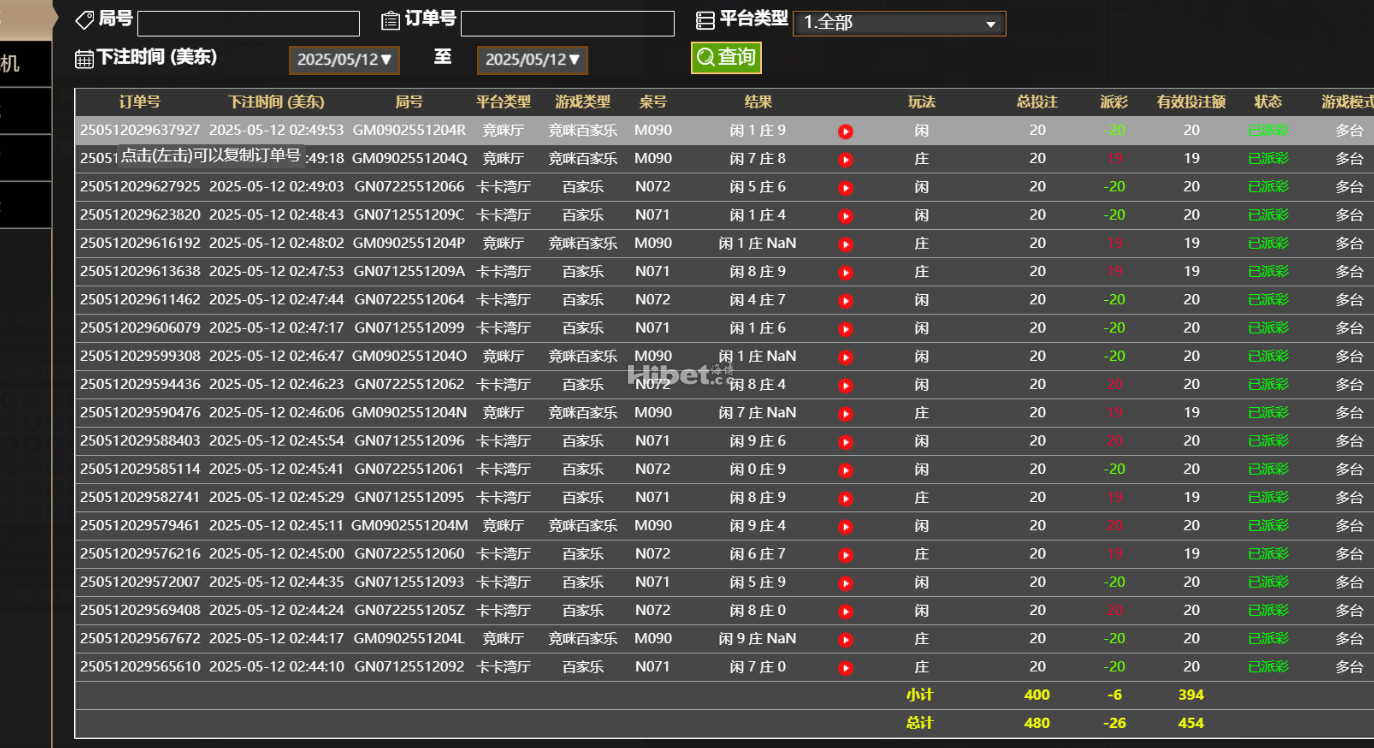
Task: Open the replay for the 闲 0 庄 9 result
Action: pyautogui.click(x=845, y=468)
